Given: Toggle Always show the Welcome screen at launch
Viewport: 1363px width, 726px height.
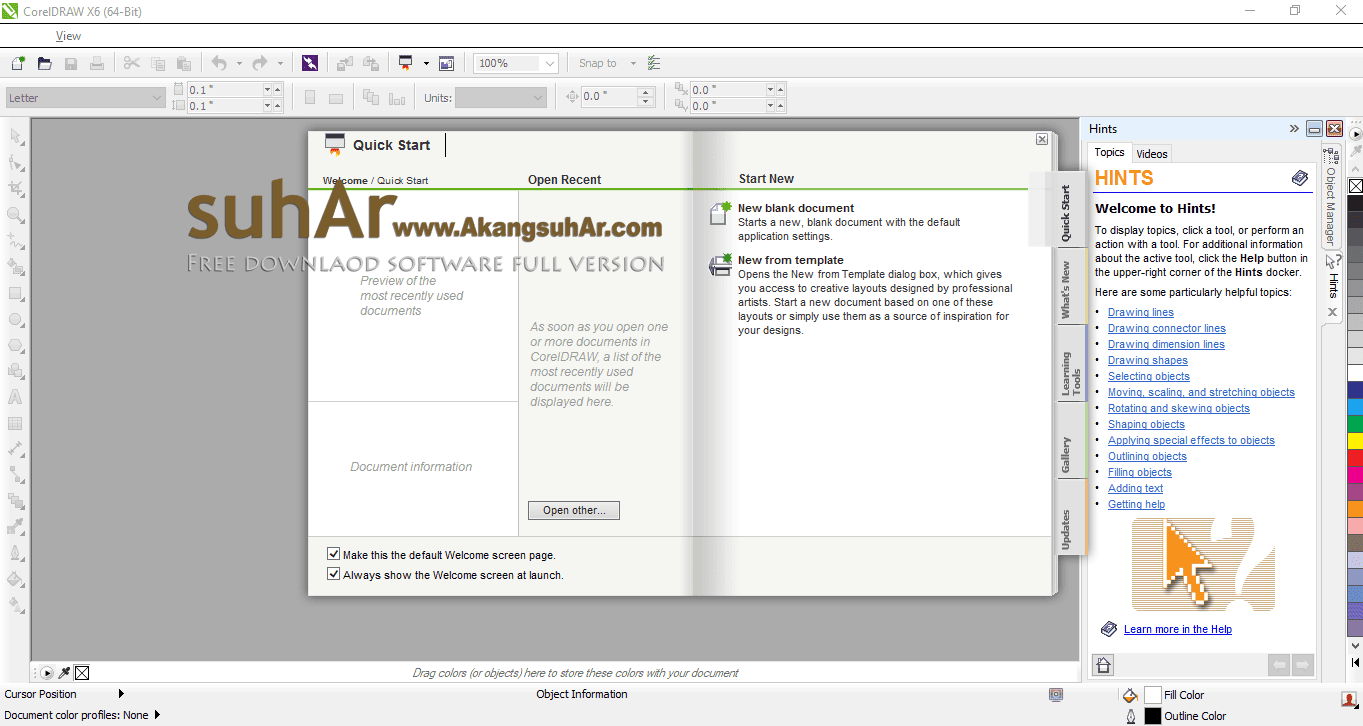Looking at the screenshot, I should pos(334,574).
